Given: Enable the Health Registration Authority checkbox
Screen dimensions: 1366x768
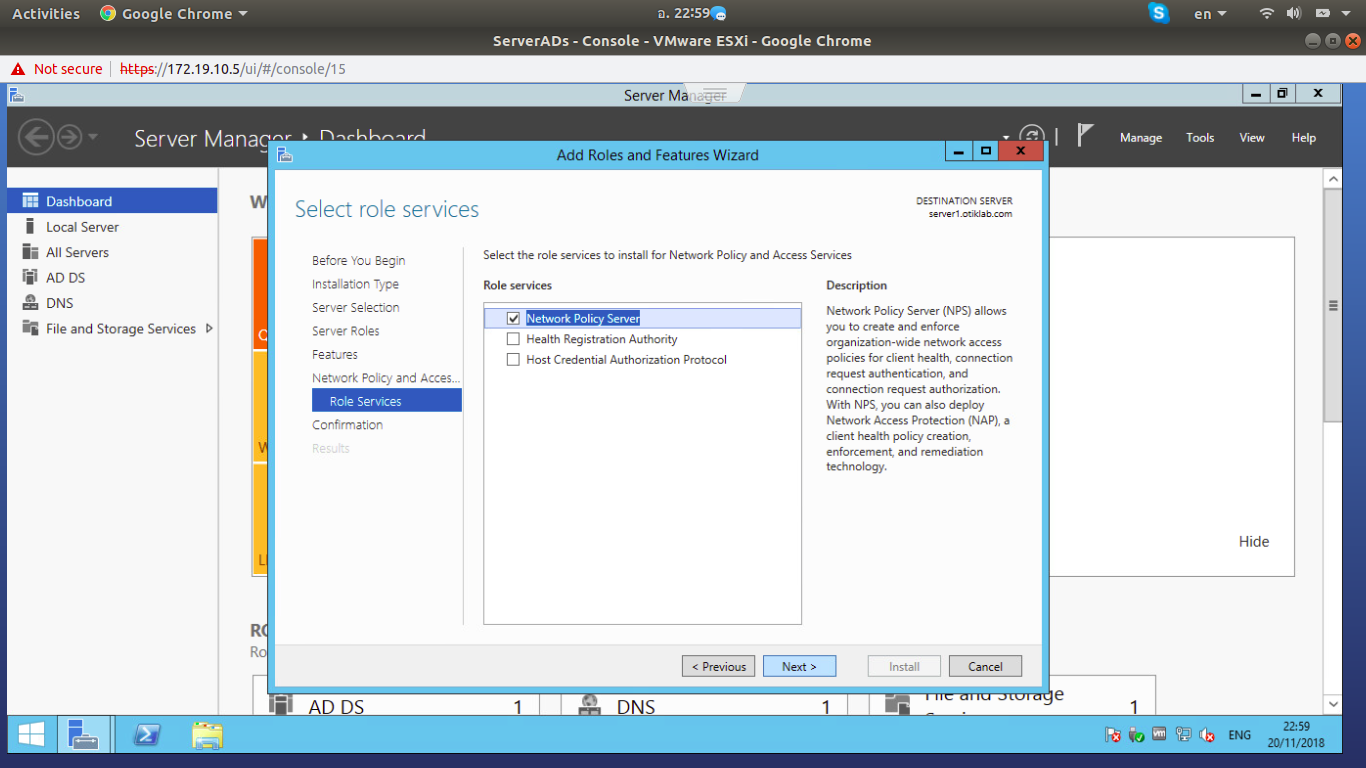Looking at the screenshot, I should [513, 339].
